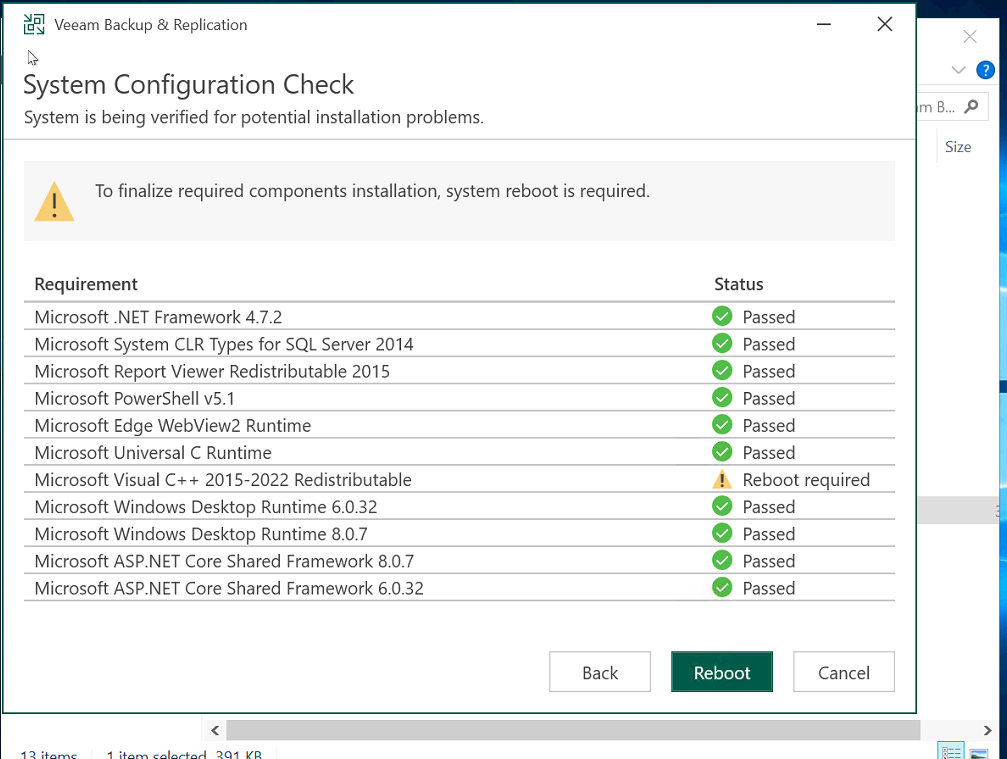
Task: Select row Microsoft Windows Desktop Runtime 8.0.7
Action: tap(459, 533)
